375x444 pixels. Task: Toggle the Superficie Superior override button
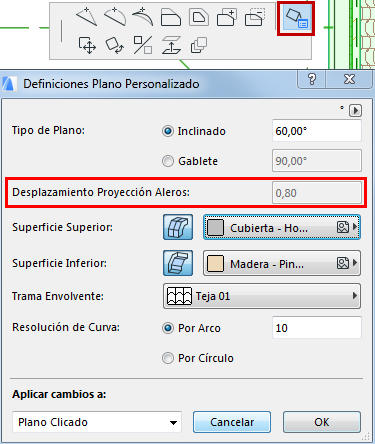point(178,227)
